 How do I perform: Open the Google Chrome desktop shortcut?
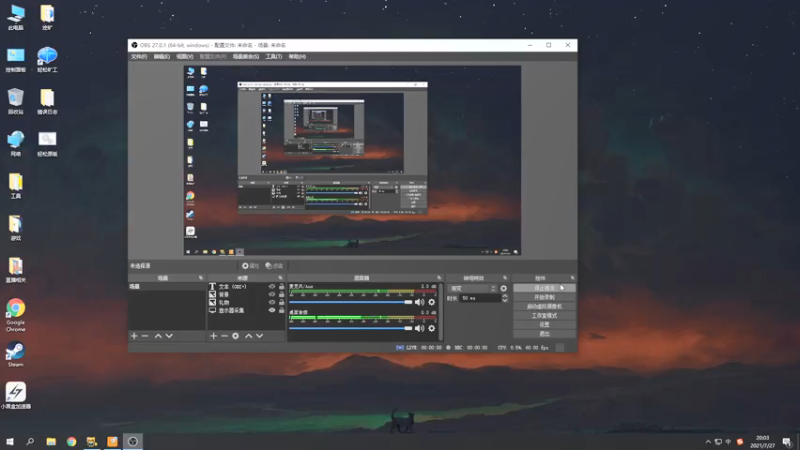(15, 315)
